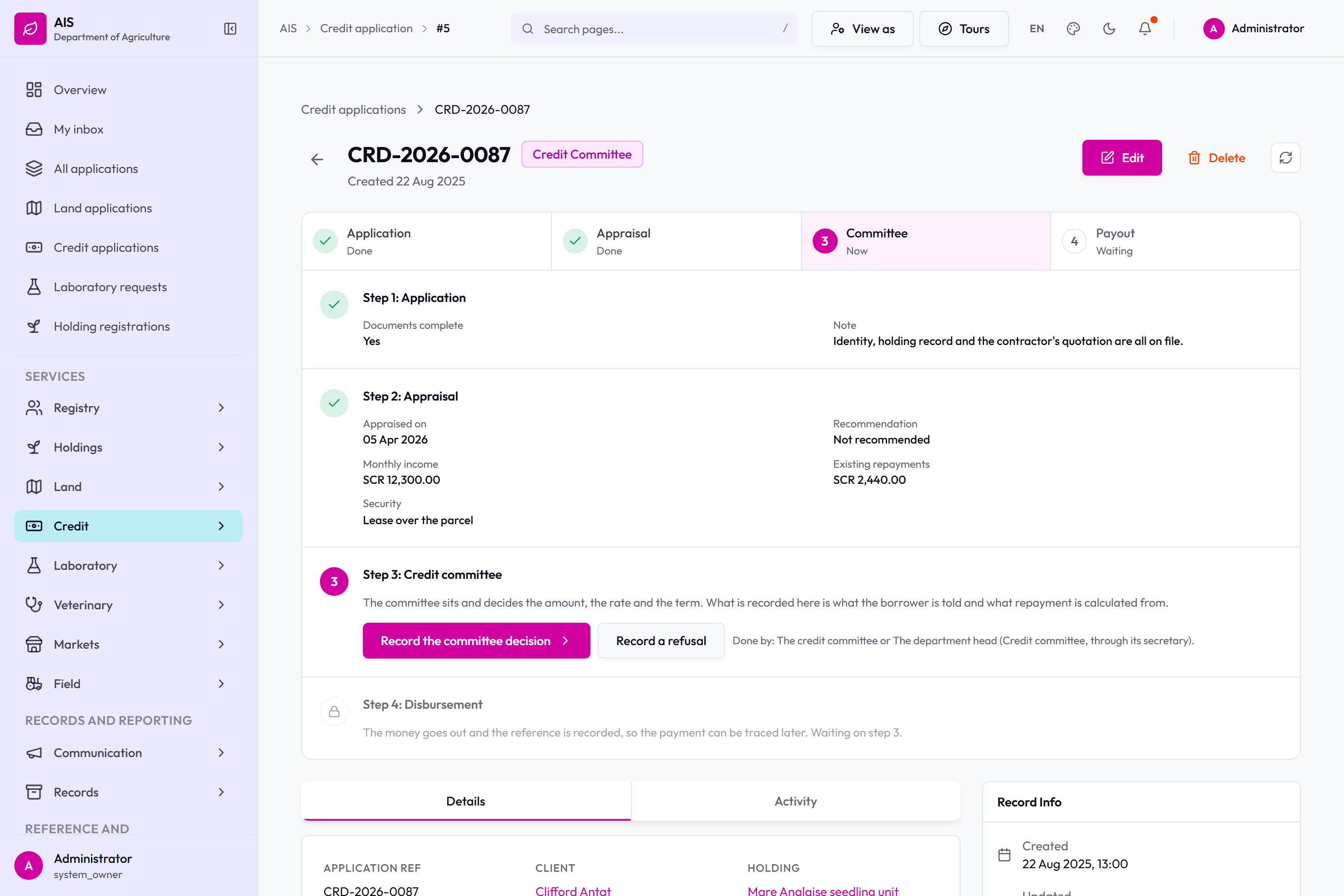Switch language via EN
1344x896 pixels.
click(x=1037, y=29)
